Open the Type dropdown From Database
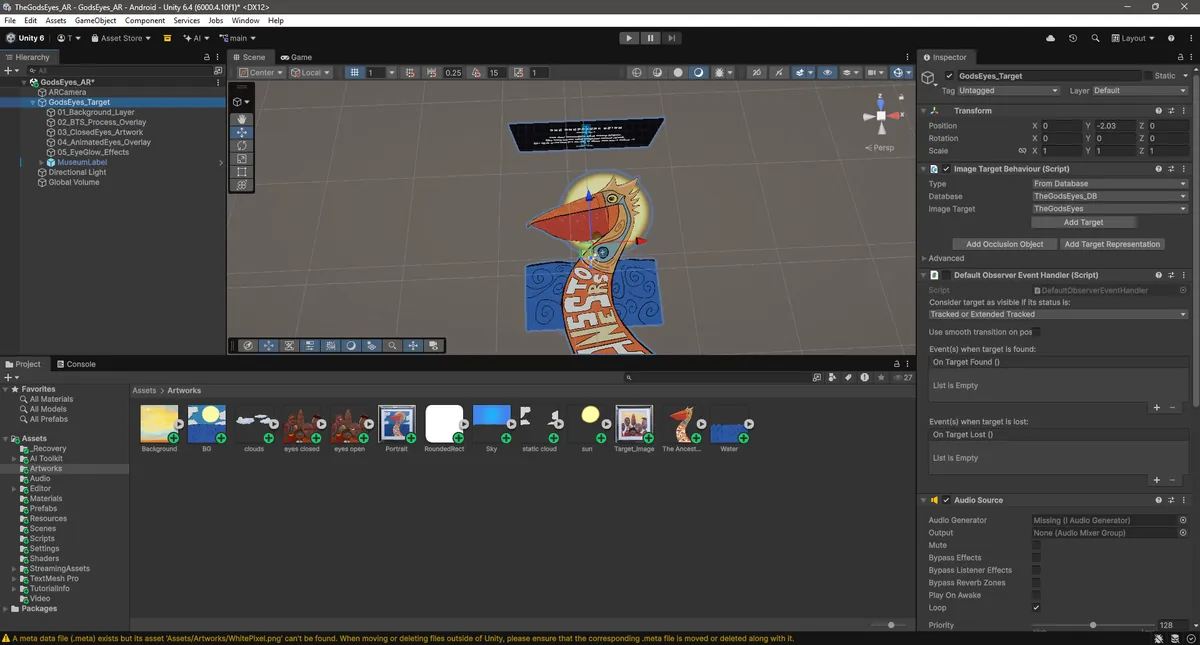The width and height of the screenshot is (1200, 645). [x=1110, y=184]
